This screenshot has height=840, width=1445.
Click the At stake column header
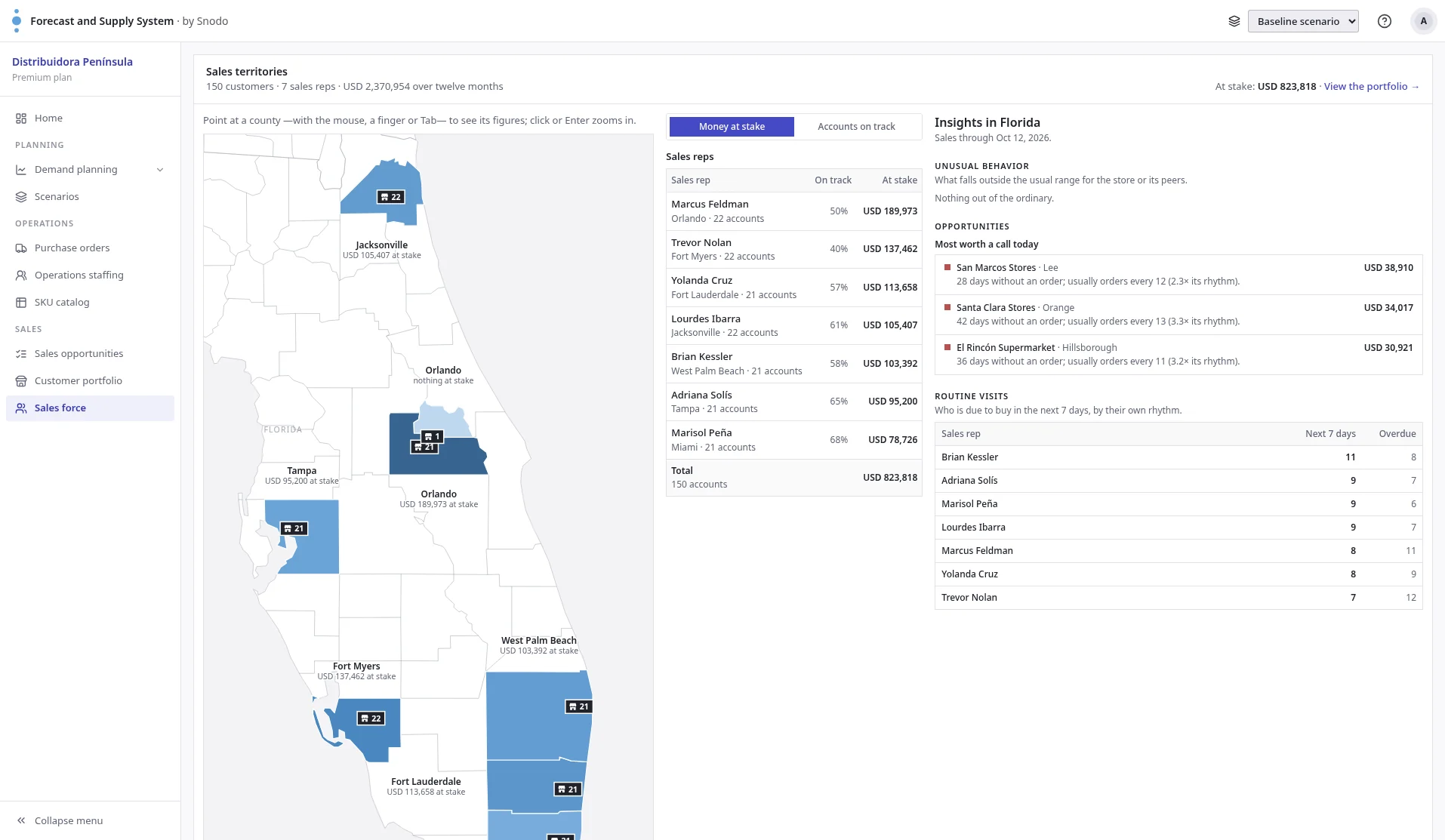click(x=899, y=180)
